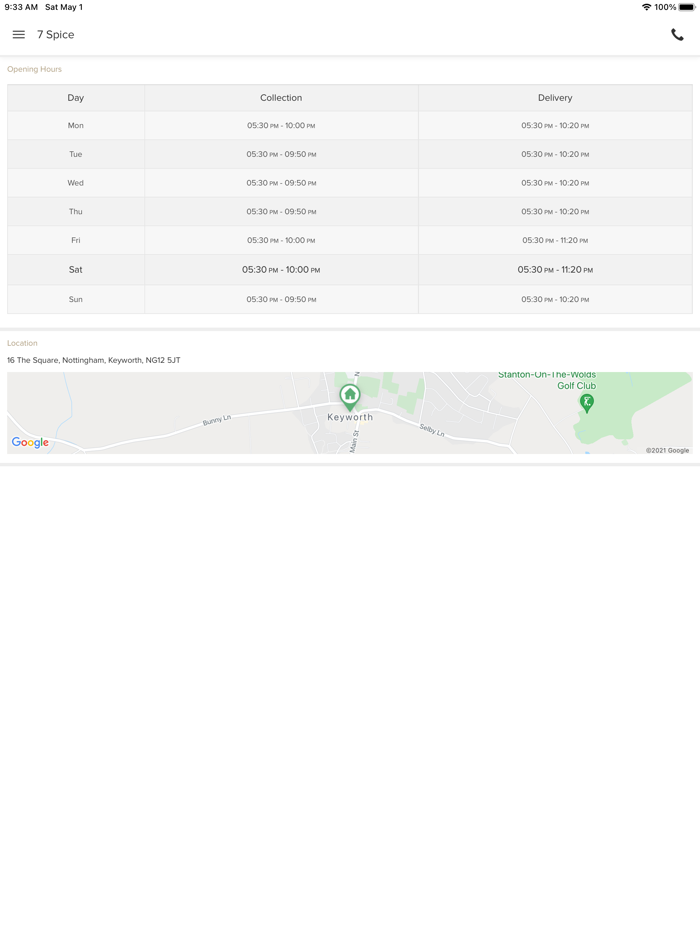The image size is (700, 934).
Task: Click the Stanton-On-The-Wolds Golf Club label
Action: pos(547,380)
